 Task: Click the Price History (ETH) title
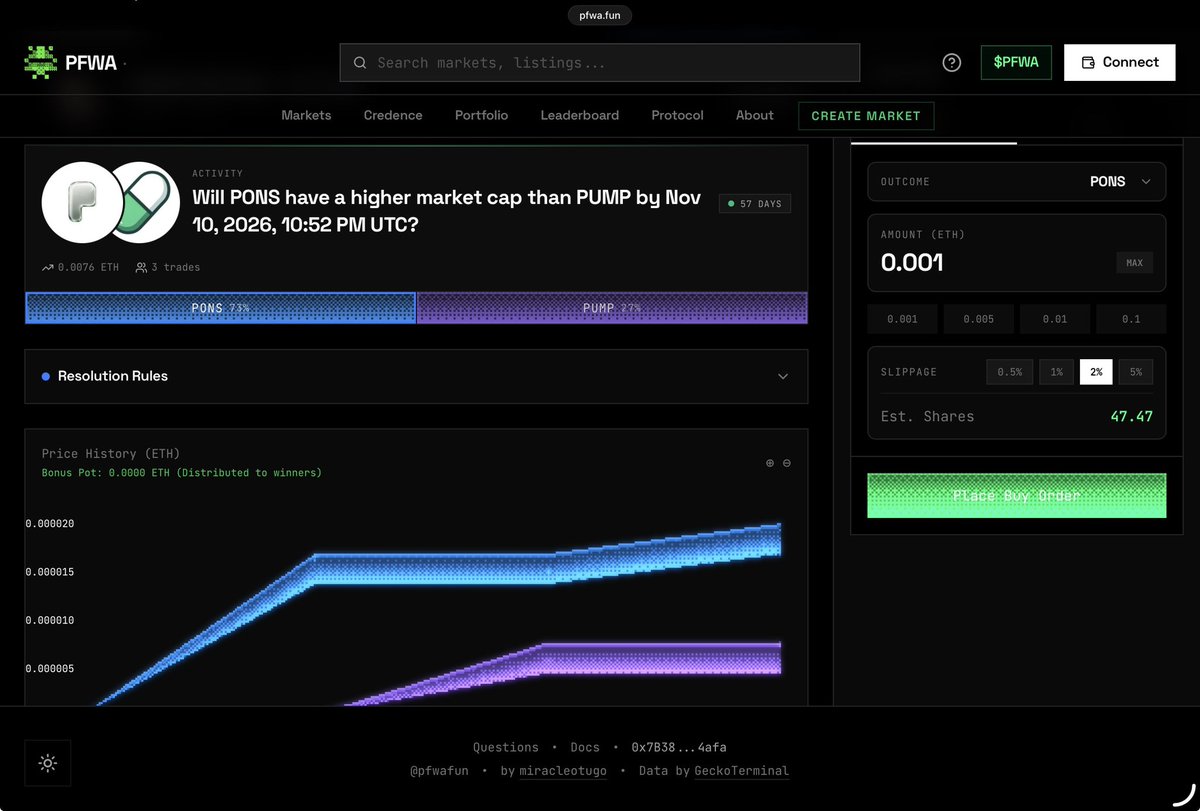[x=111, y=454]
